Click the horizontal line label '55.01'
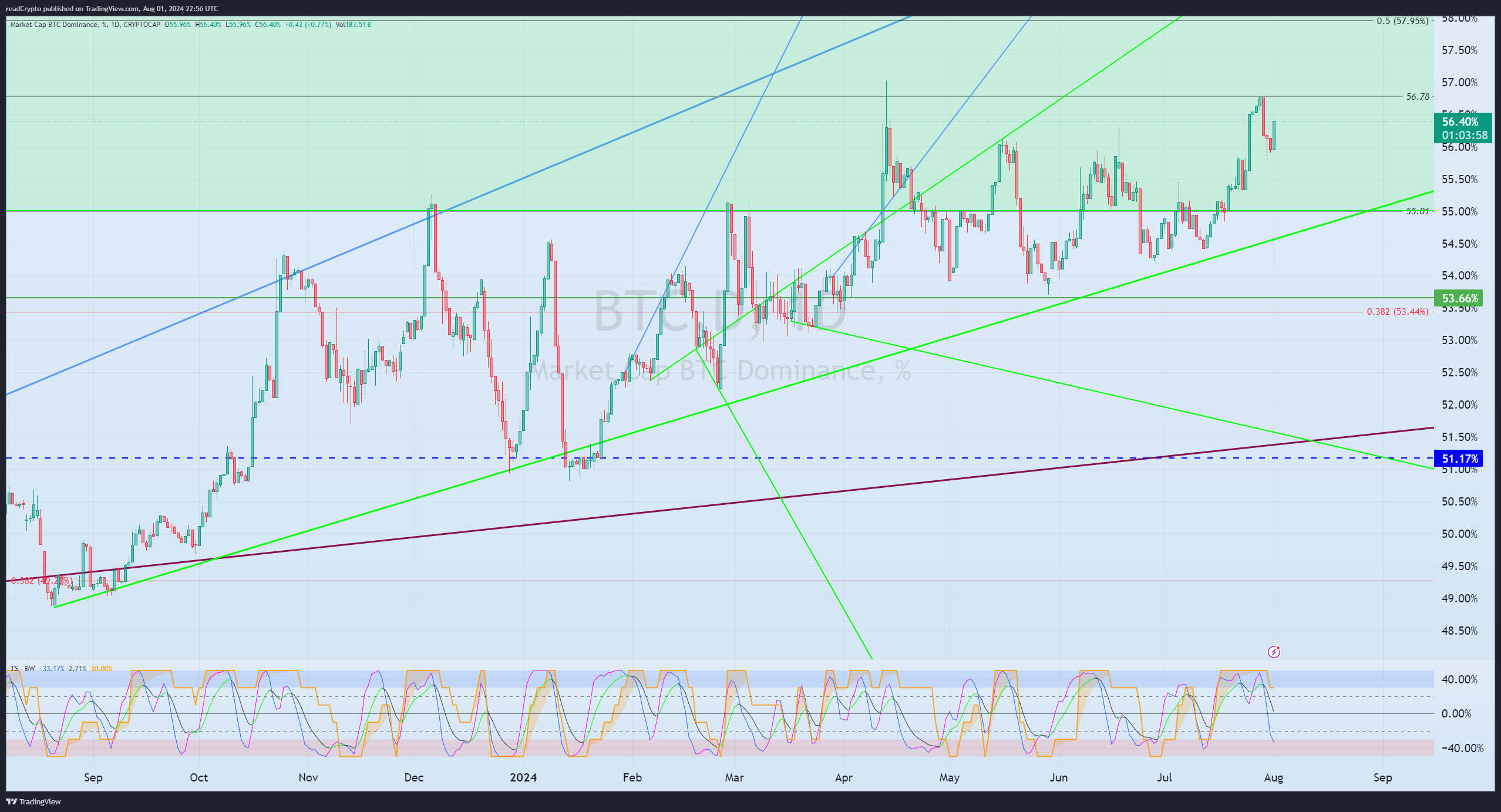The image size is (1501, 812). tap(1418, 211)
